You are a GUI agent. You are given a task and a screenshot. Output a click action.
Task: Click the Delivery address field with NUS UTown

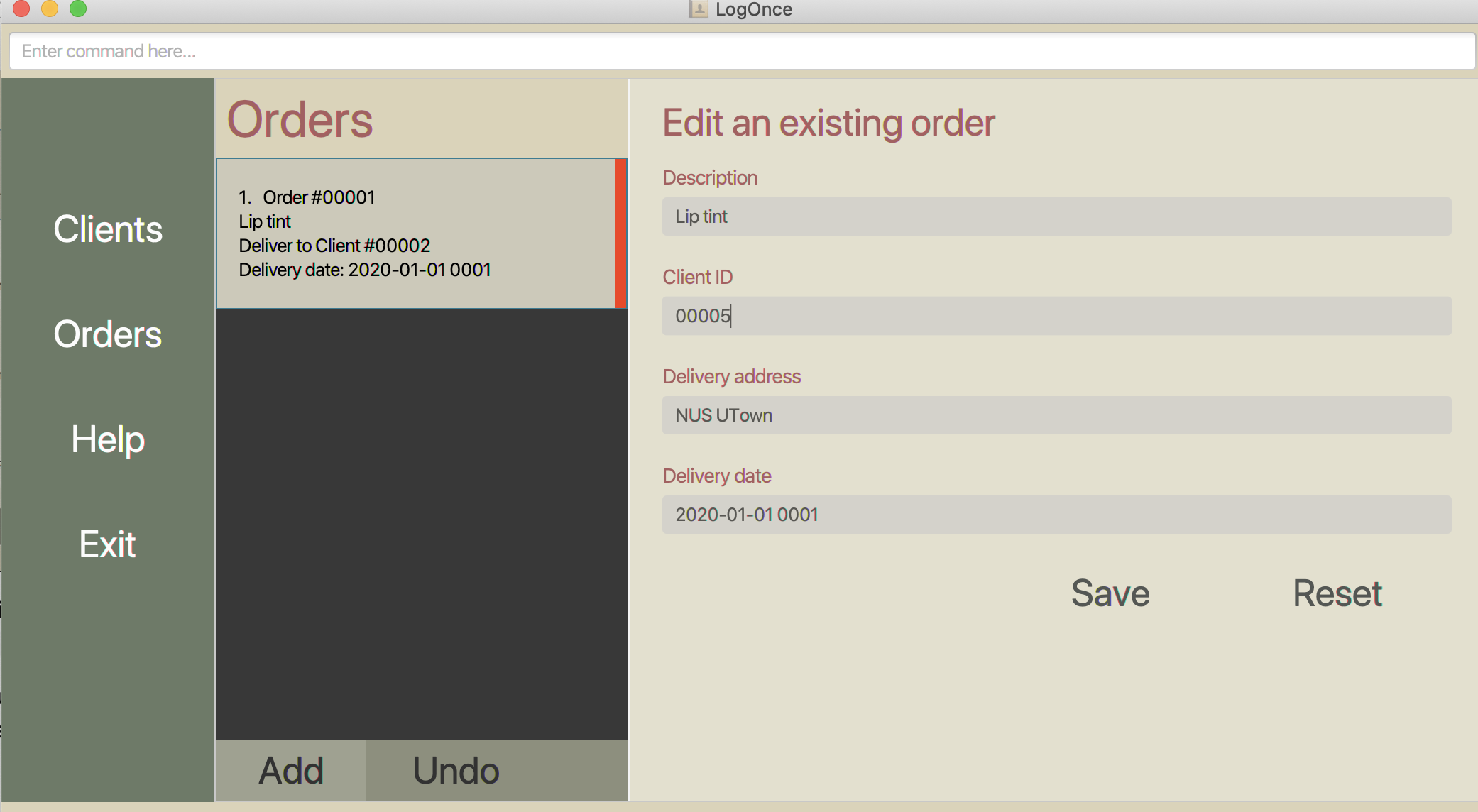click(1056, 415)
